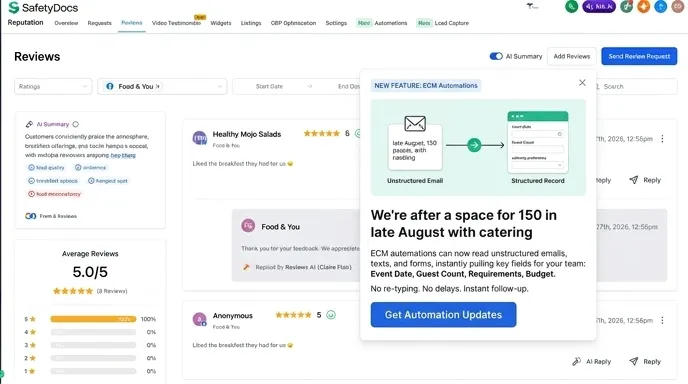Screen dimensions: 688x384
Task: Click the AI Summary wand icon
Action: [29, 124]
